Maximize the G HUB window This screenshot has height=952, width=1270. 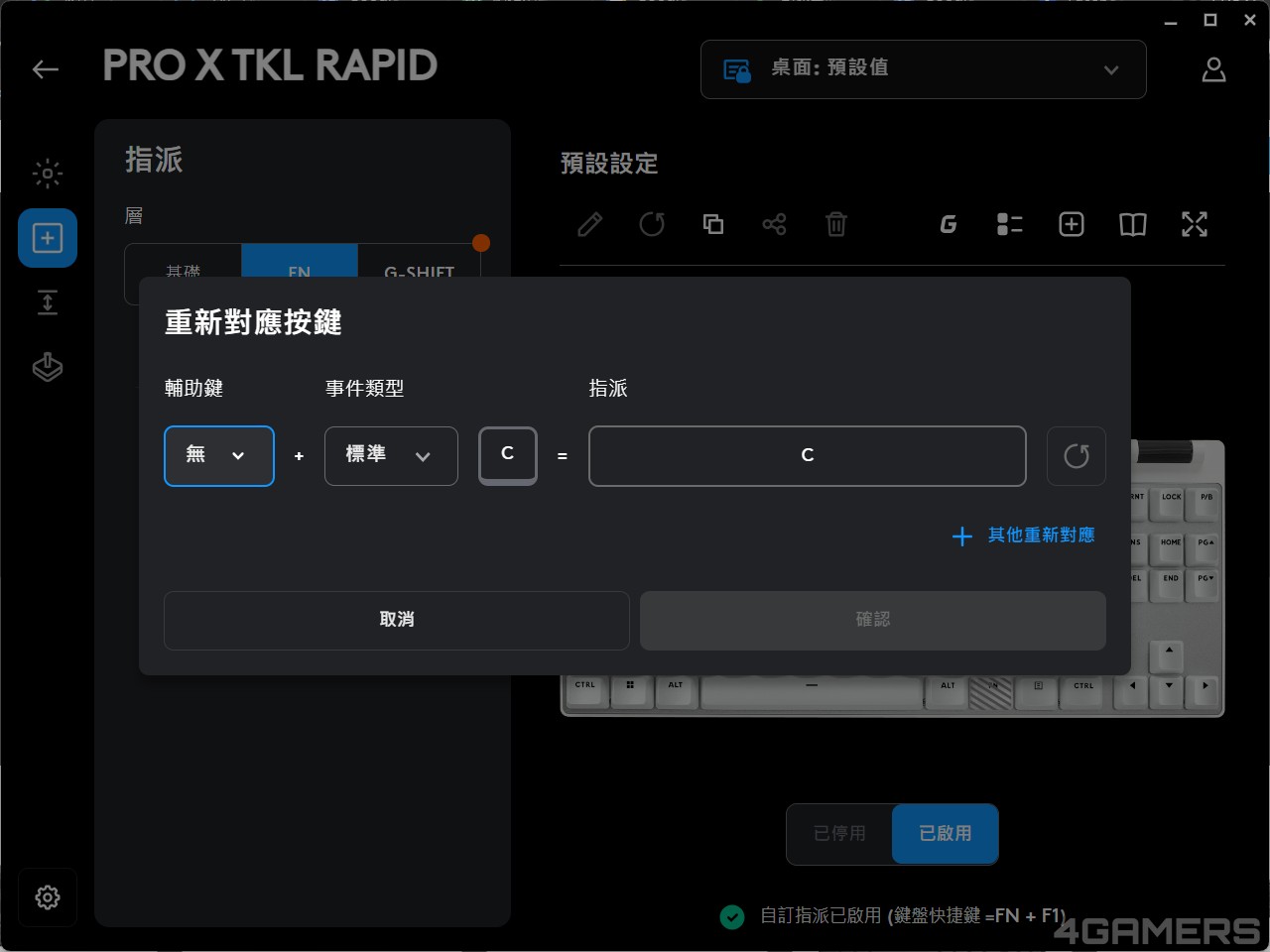pyautogui.click(x=1210, y=21)
